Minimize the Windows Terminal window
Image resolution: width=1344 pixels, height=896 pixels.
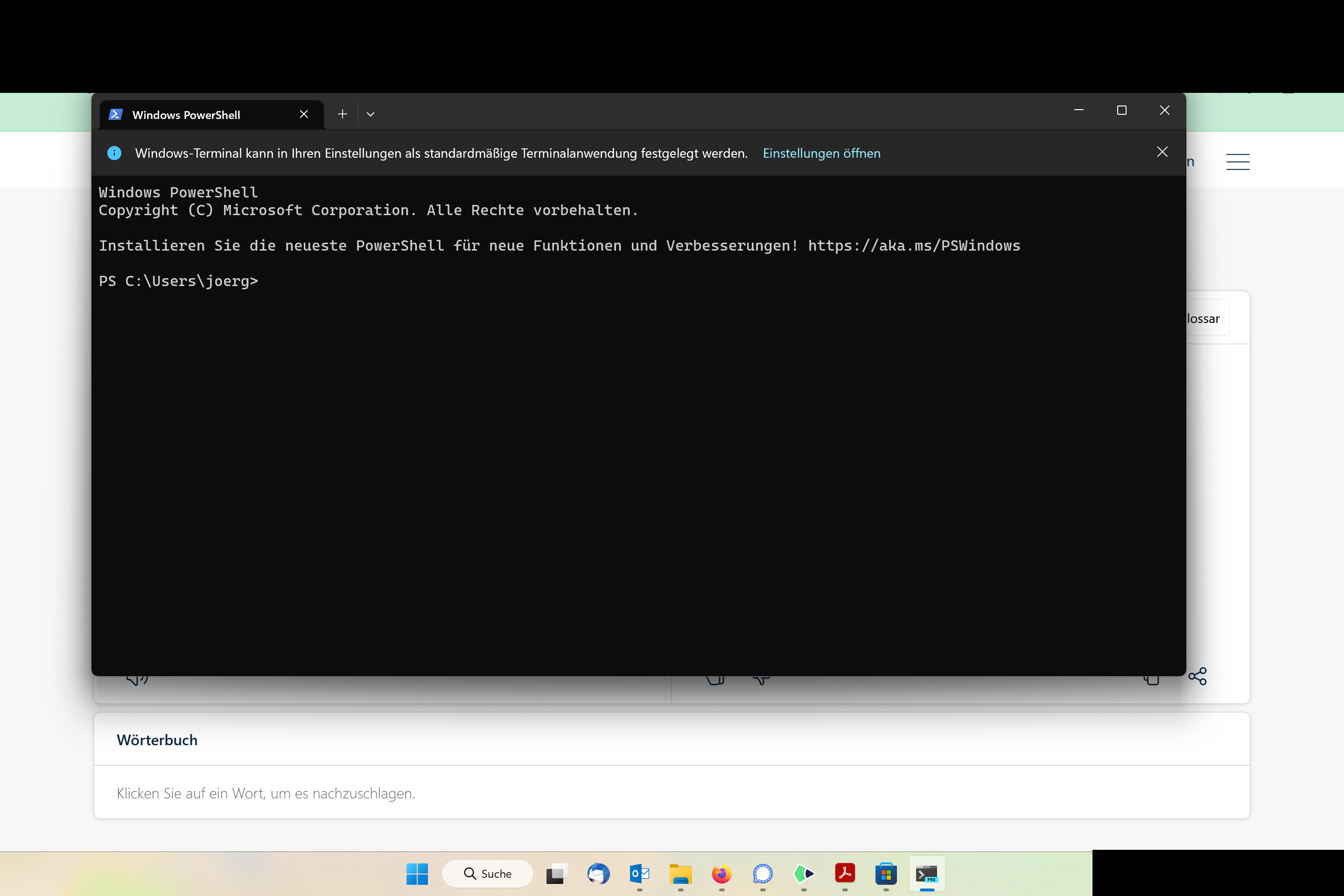click(x=1078, y=110)
